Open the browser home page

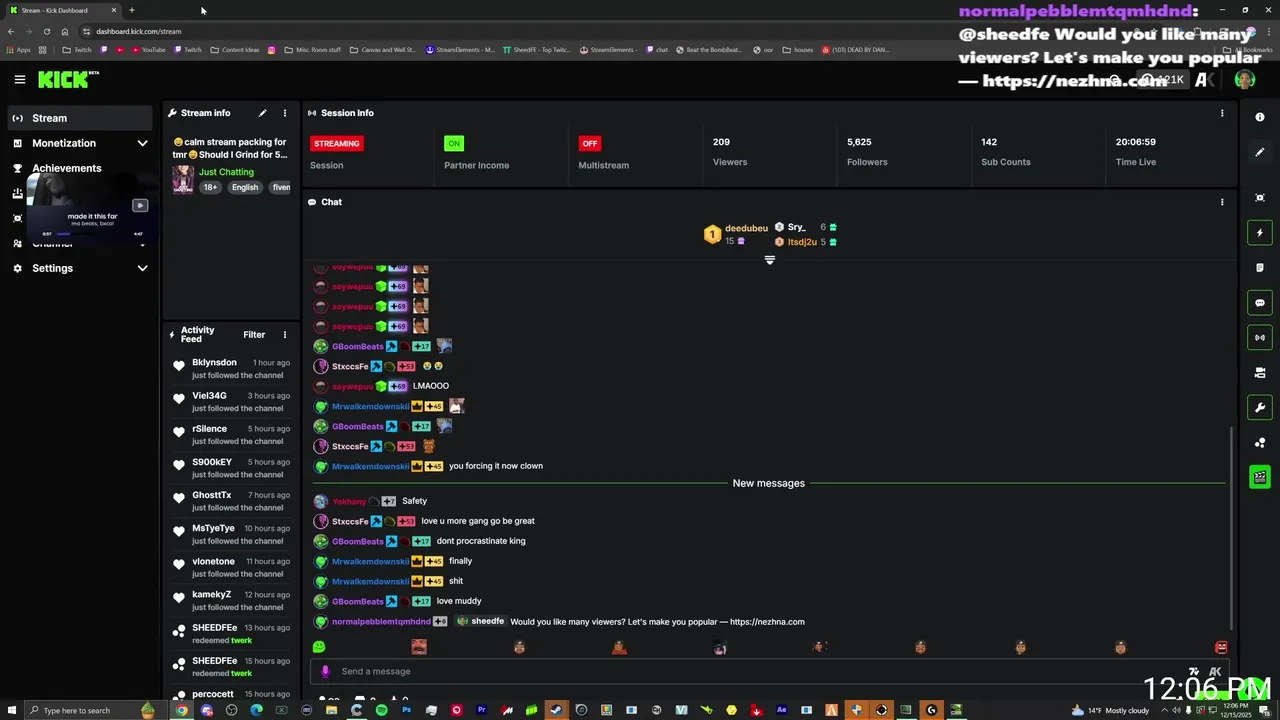click(x=65, y=31)
